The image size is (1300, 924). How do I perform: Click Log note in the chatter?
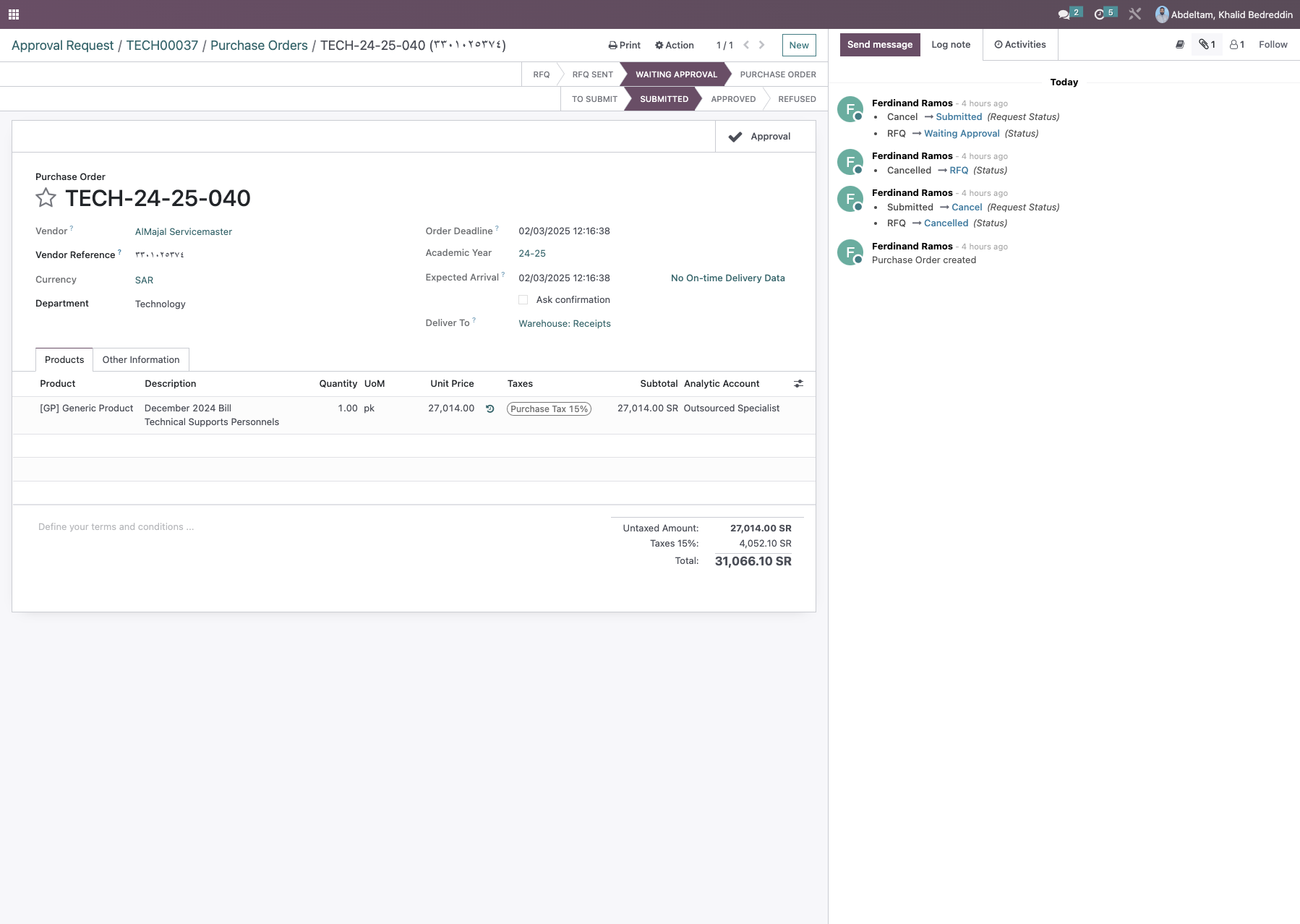[951, 45]
